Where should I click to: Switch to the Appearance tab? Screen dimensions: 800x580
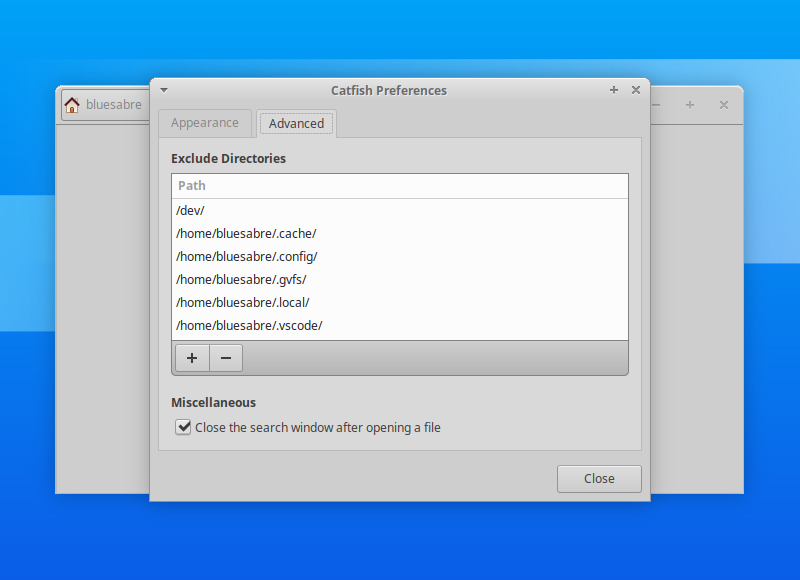(204, 123)
